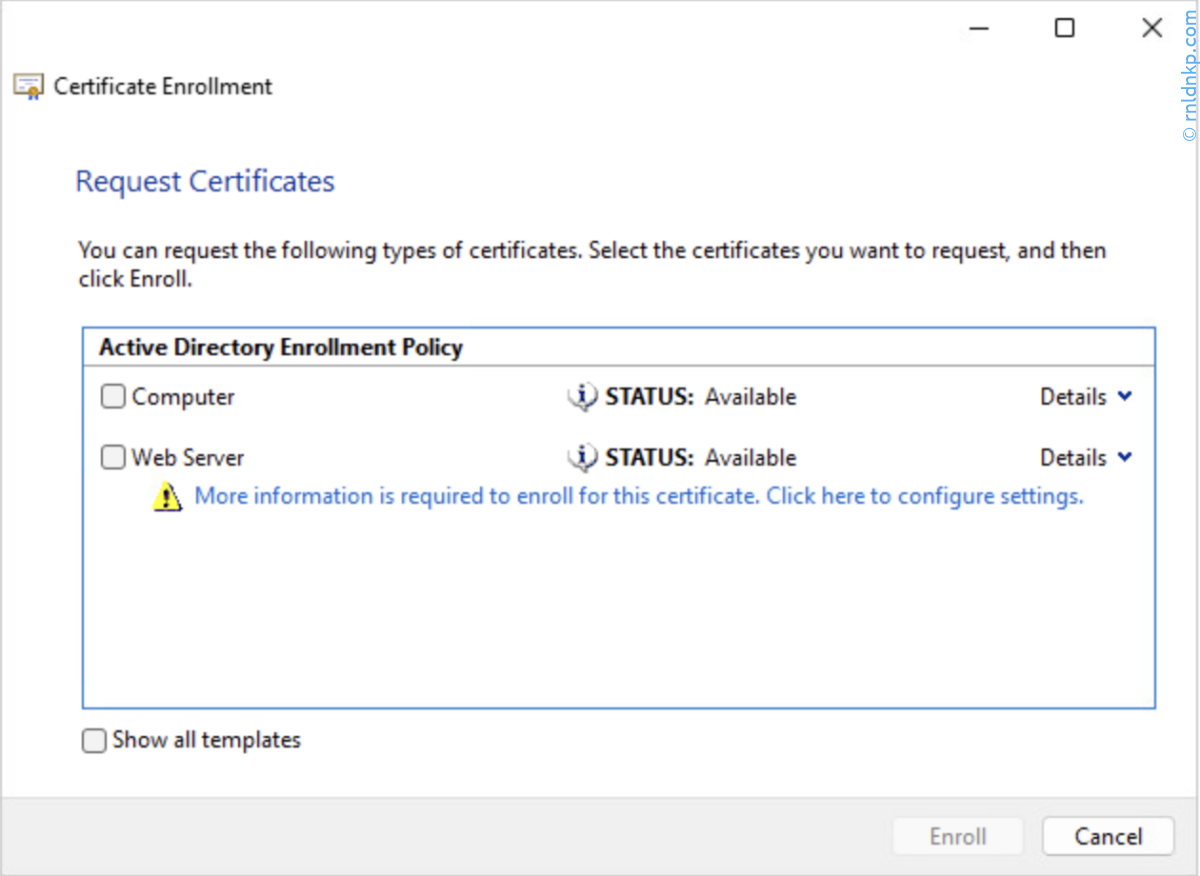Click the info icon beside Web Server status

582,458
